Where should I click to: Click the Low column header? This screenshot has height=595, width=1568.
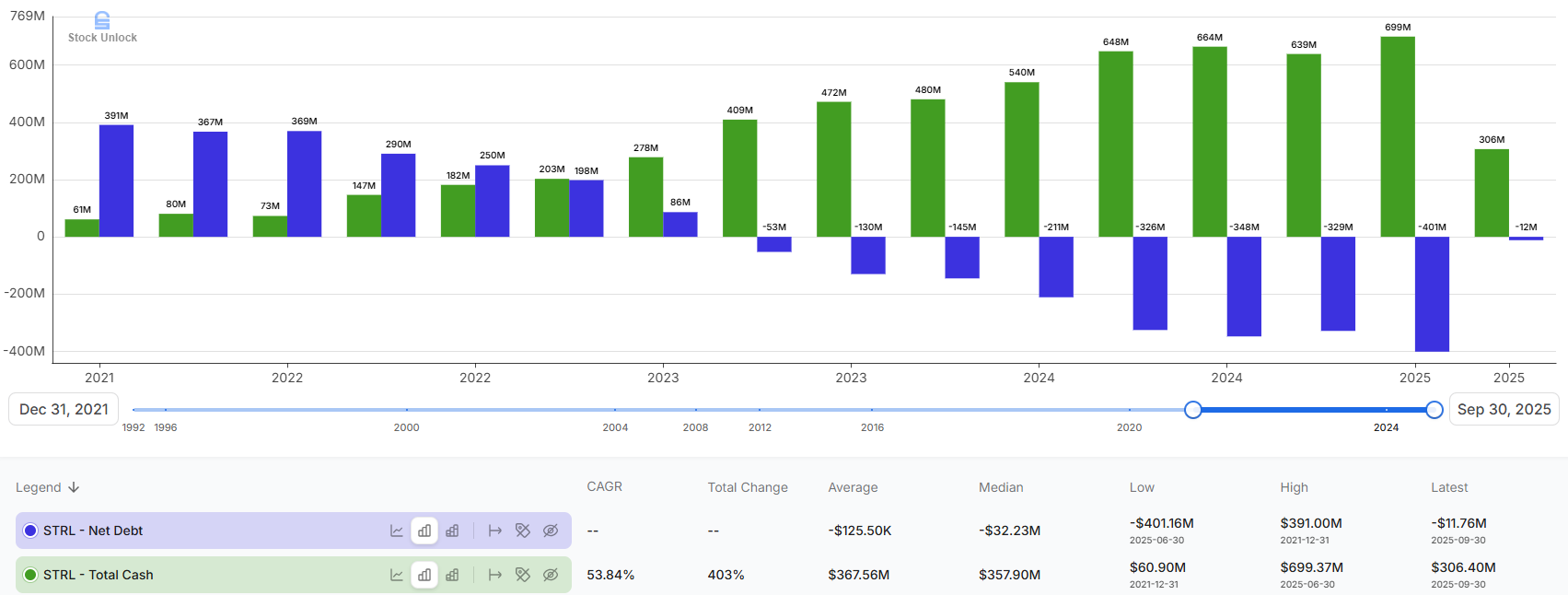[1142, 487]
